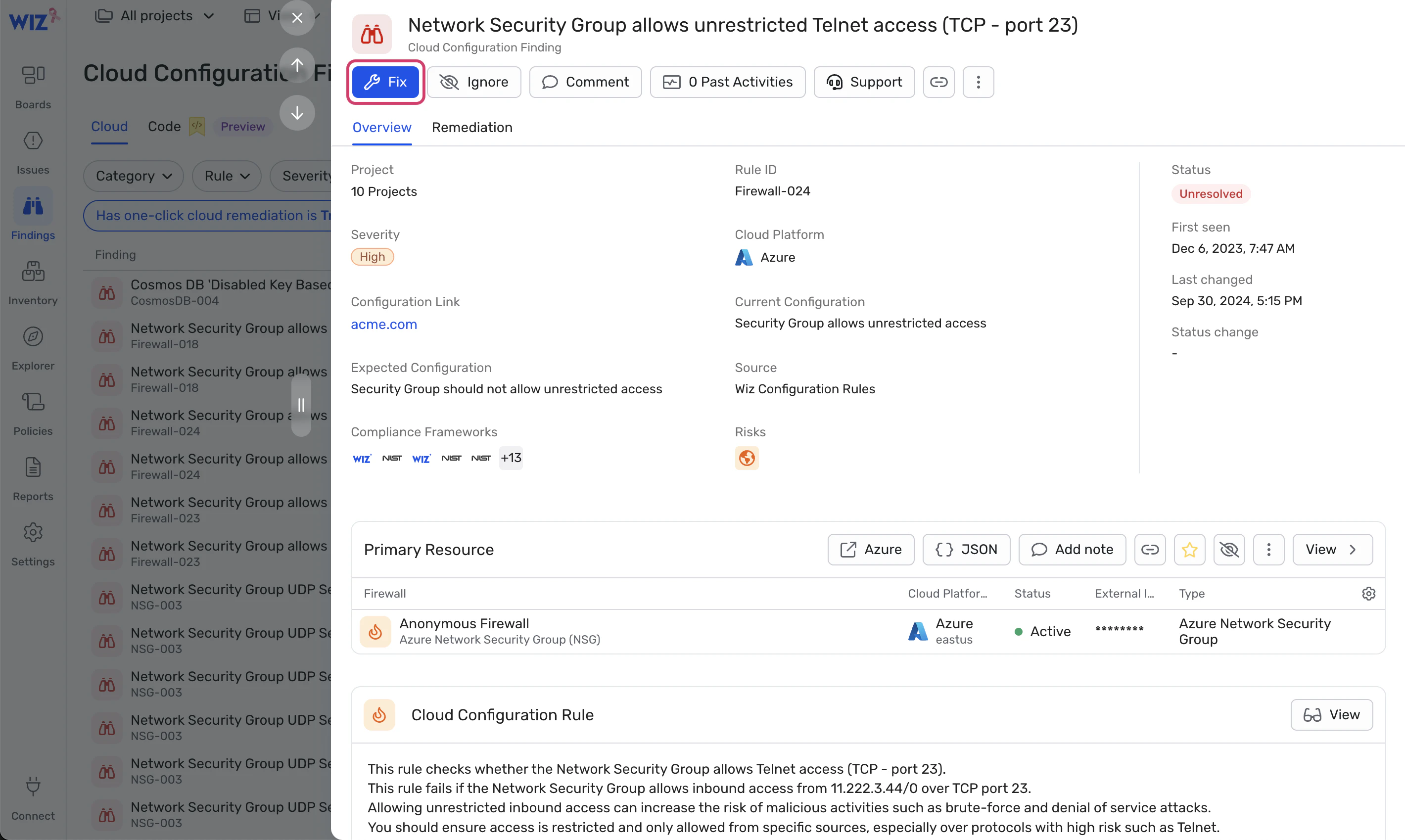The height and width of the screenshot is (840, 1405).
Task: Open Settings in sidebar
Action: point(33,545)
